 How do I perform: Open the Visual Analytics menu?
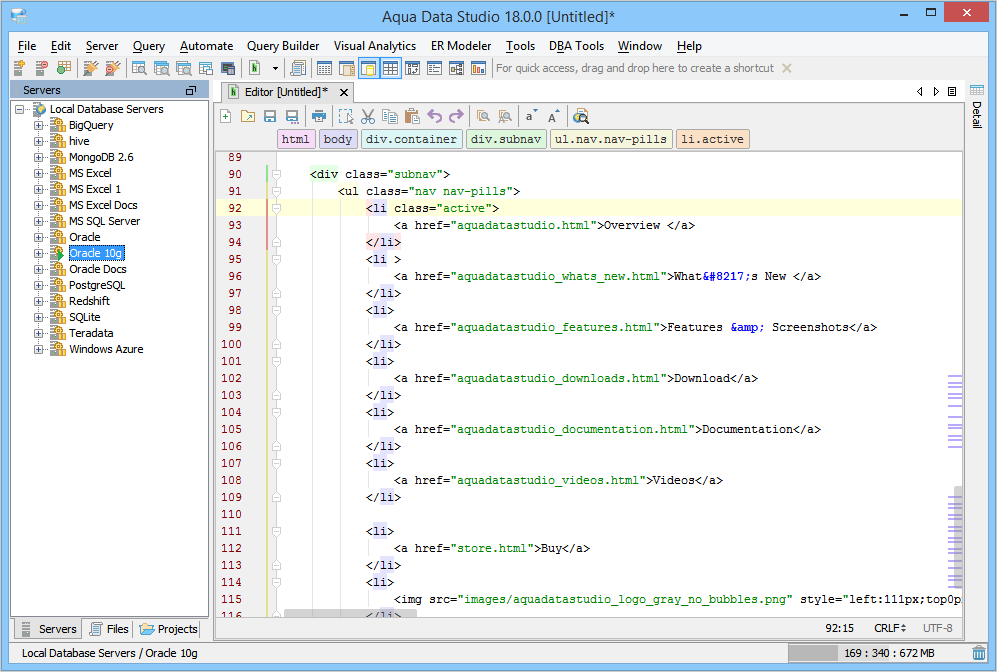pos(375,46)
